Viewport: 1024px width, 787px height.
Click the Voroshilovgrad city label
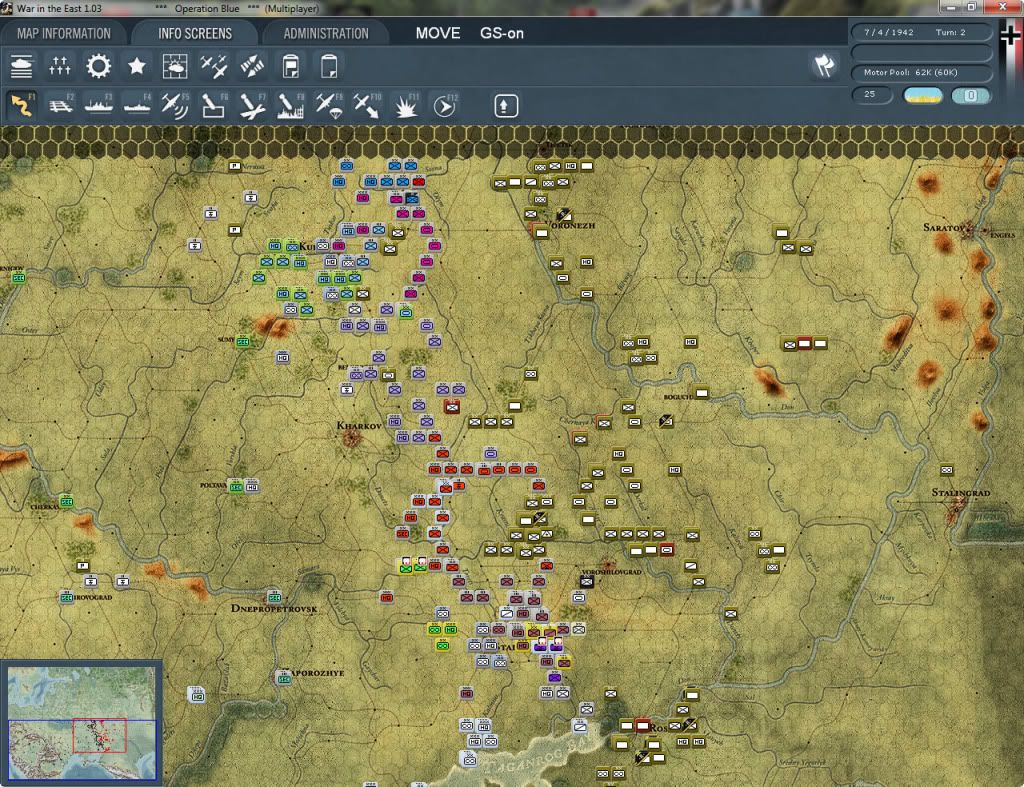point(611,571)
